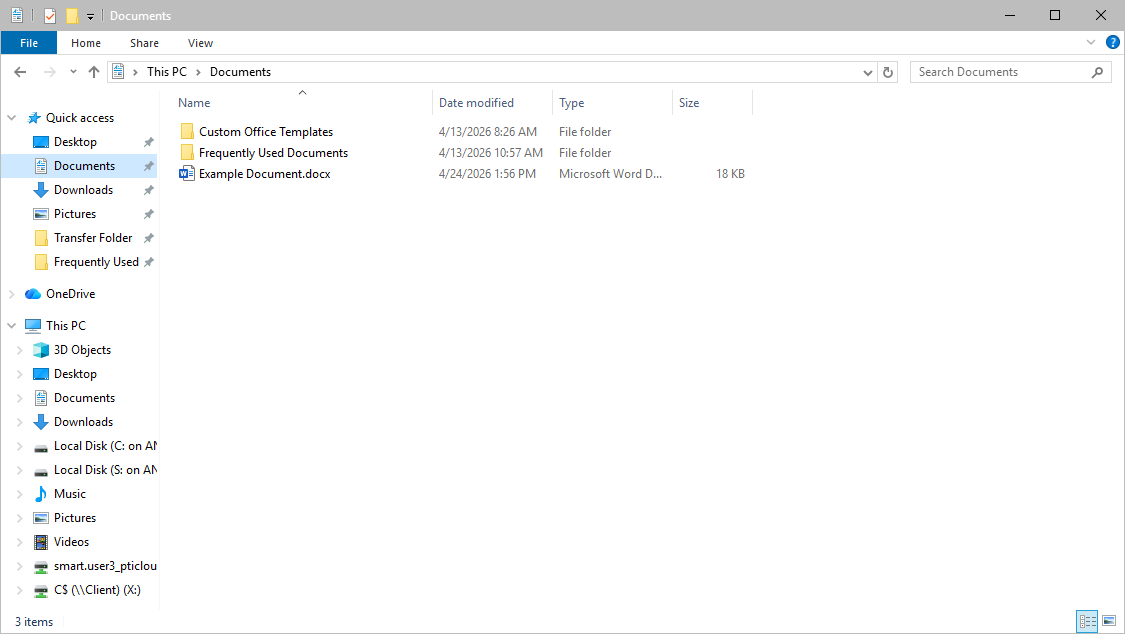Switch to the Large icons view layout
Viewport: 1125px width, 634px height.
(1109, 621)
